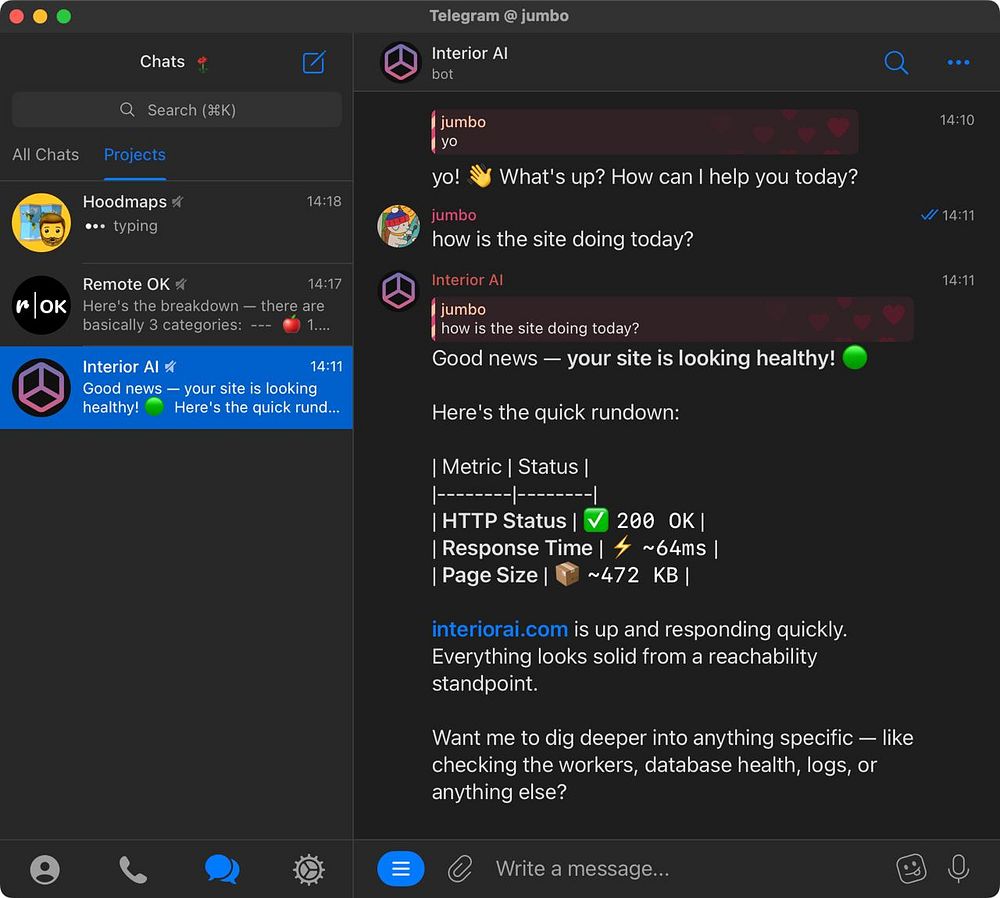Click the quoted reply 'jumbo yo'
This screenshot has width=1000, height=898.
tap(644, 131)
